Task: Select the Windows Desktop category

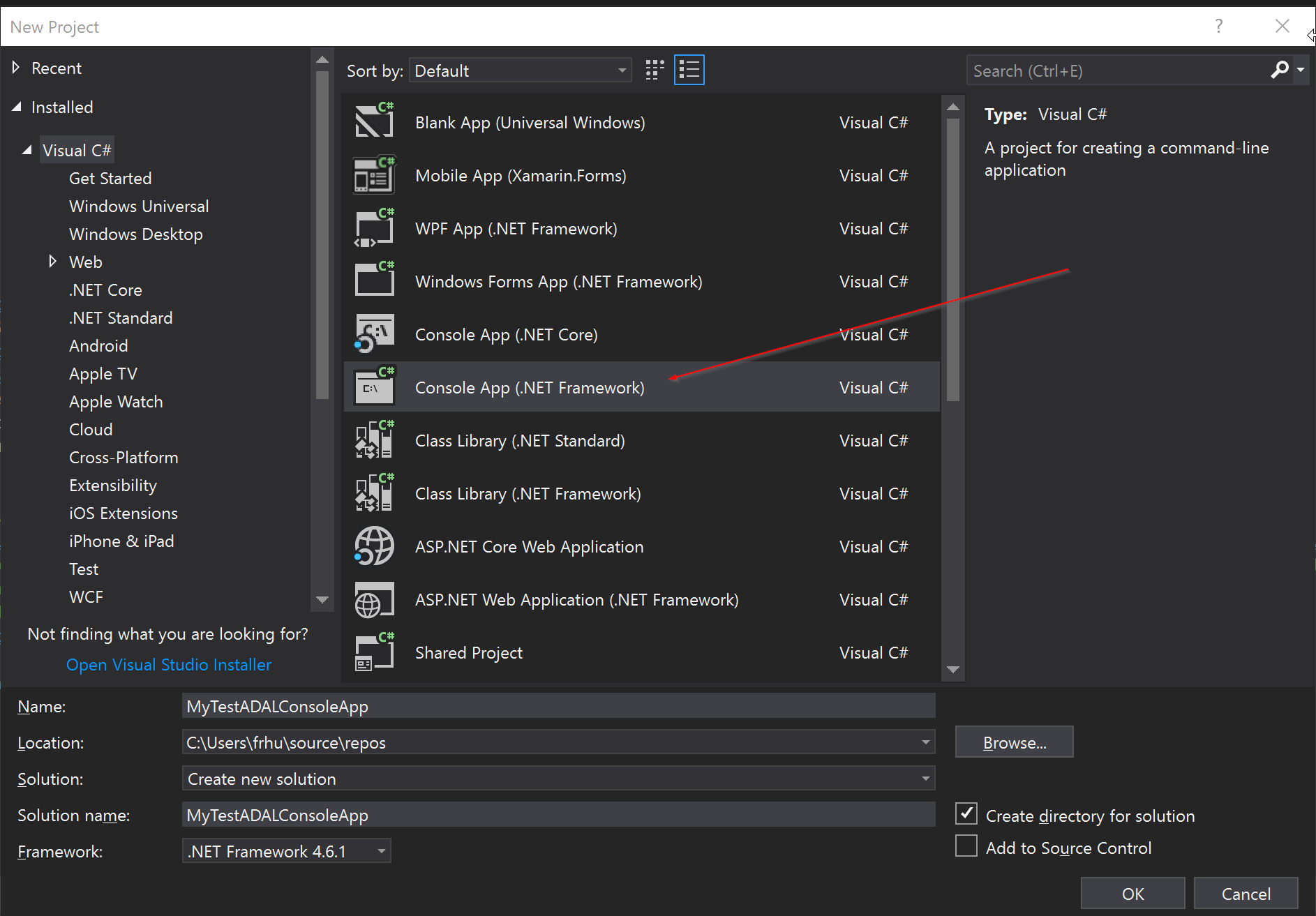Action: [x=136, y=234]
